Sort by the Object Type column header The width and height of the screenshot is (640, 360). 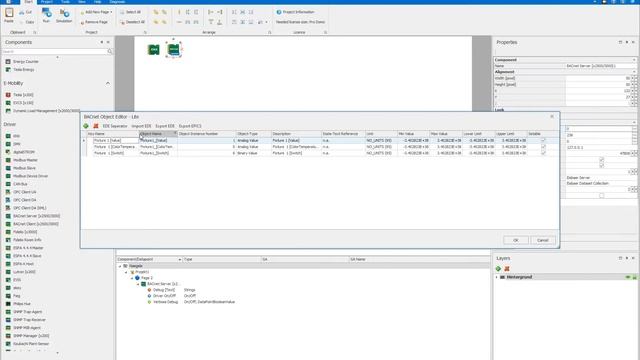[x=253, y=134]
